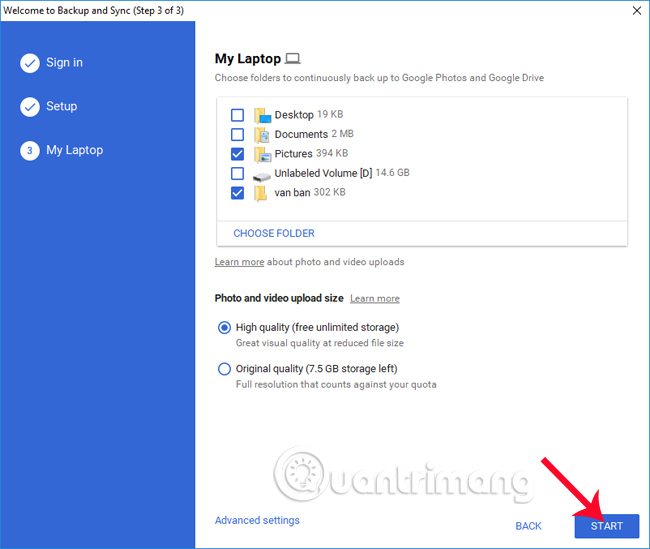Click the Pictures folder name
Viewport: 650px width, 549px height.
pyautogui.click(x=293, y=154)
